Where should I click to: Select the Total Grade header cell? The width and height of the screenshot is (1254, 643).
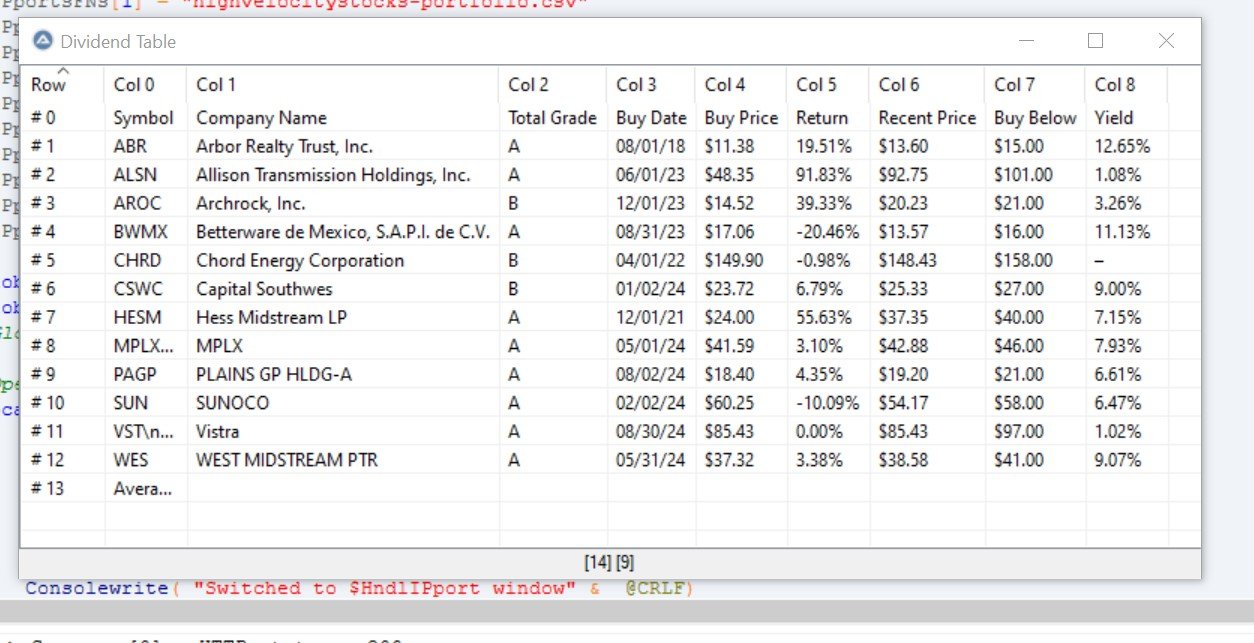pyautogui.click(x=552, y=117)
